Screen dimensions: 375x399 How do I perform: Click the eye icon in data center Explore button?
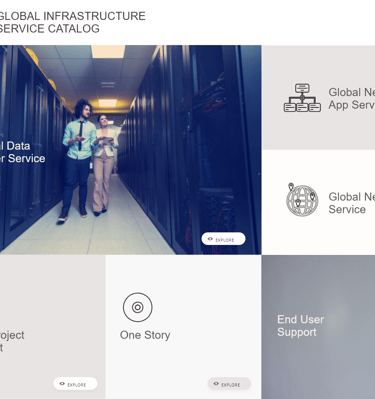pyautogui.click(x=210, y=239)
